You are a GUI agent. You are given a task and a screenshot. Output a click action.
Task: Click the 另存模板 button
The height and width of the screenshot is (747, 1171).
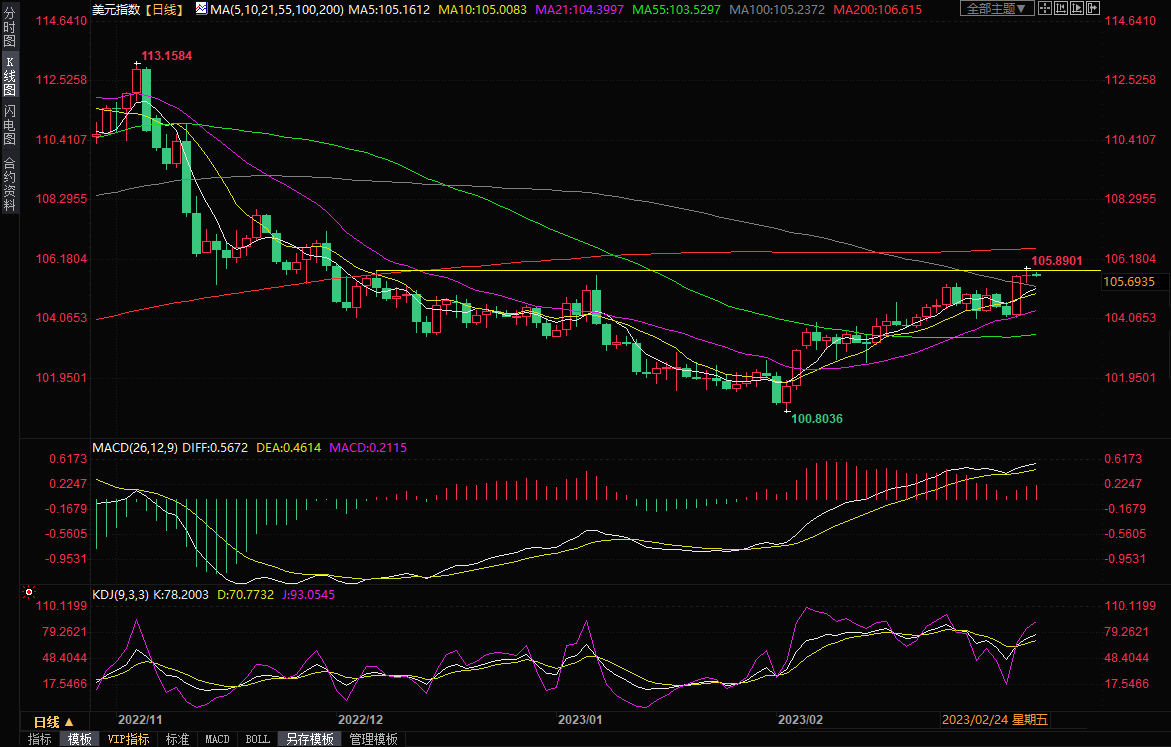coord(310,739)
